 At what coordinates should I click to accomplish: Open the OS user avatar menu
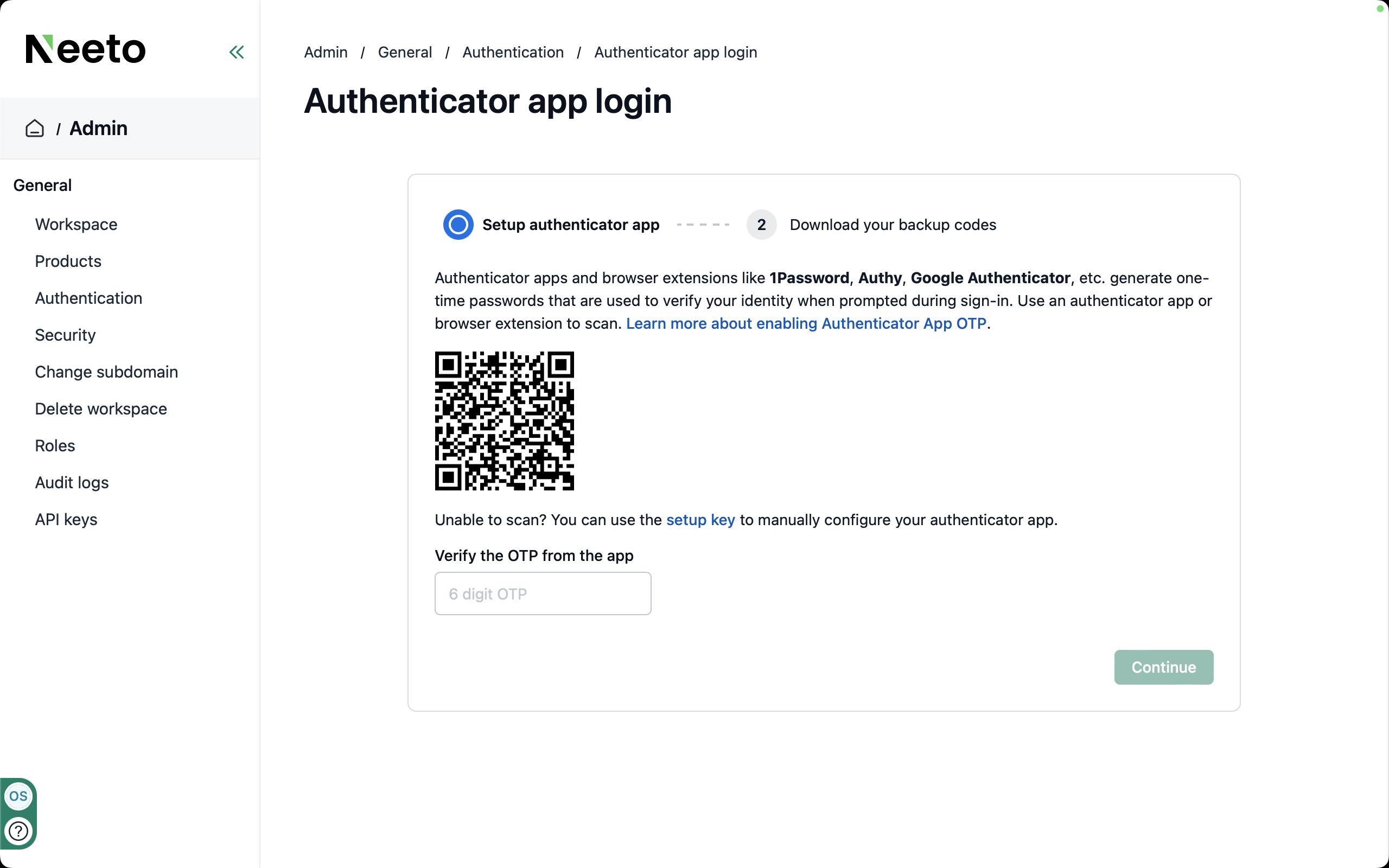[18, 796]
